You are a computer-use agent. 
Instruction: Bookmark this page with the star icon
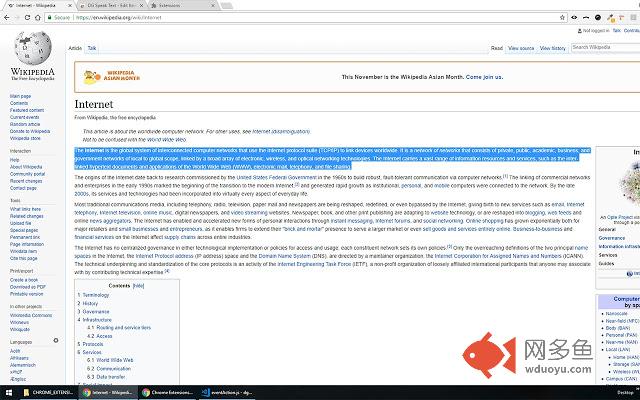562,18
